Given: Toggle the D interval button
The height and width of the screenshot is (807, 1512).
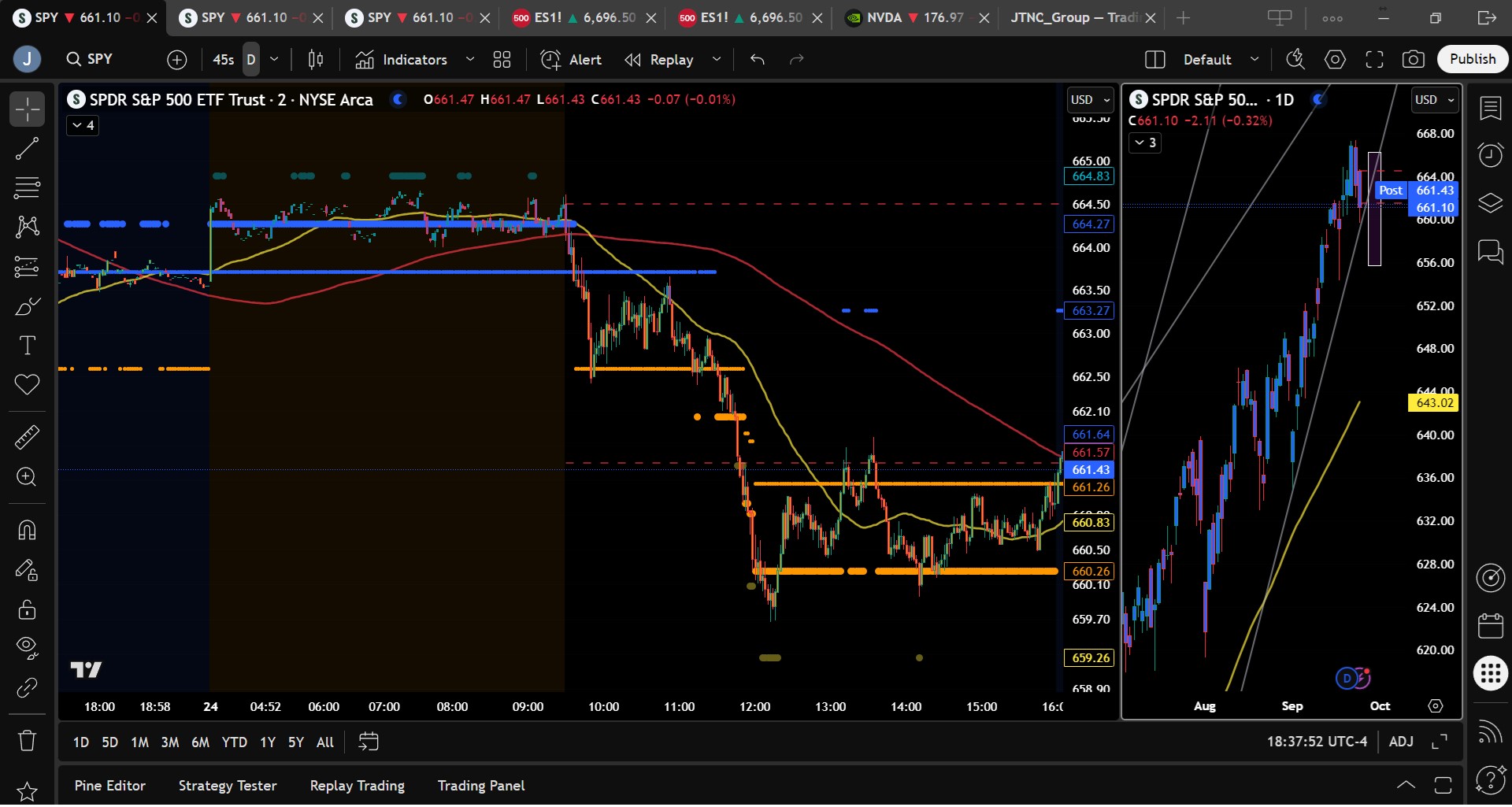Looking at the screenshot, I should [250, 60].
